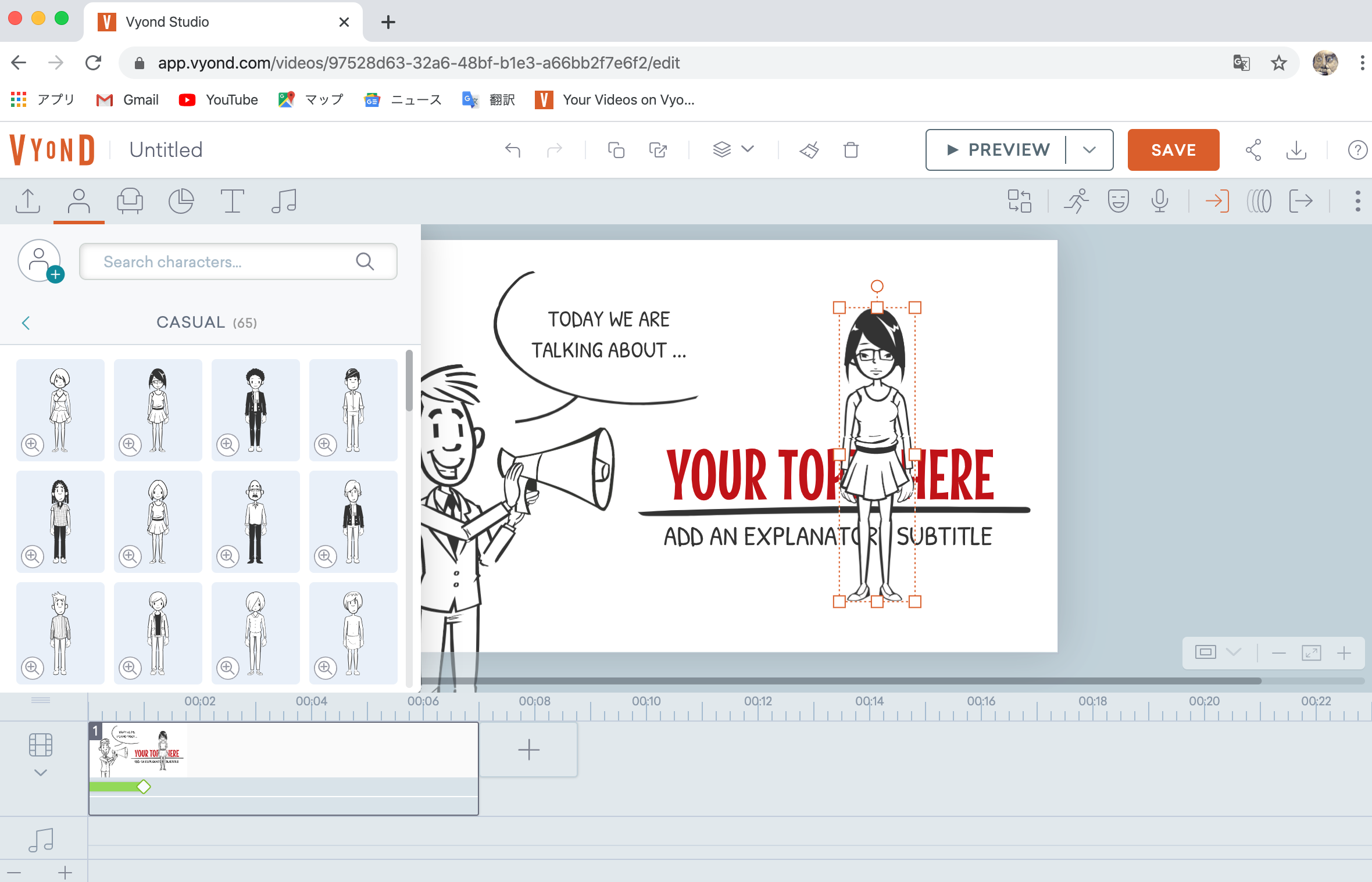Viewport: 1372px width, 882px height.
Task: Click the green timeline diamond marker
Action: (x=144, y=787)
